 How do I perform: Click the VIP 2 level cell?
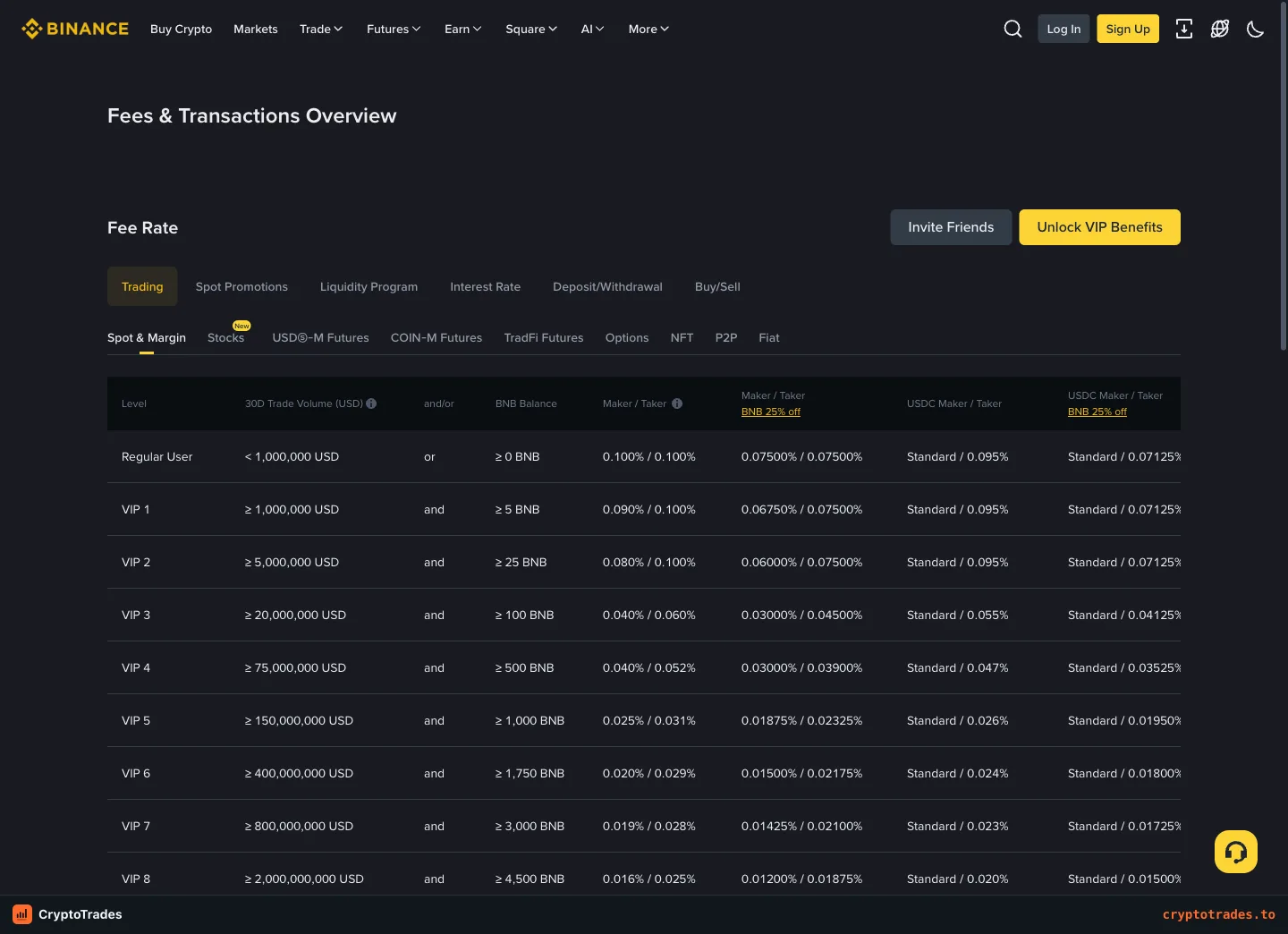136,562
